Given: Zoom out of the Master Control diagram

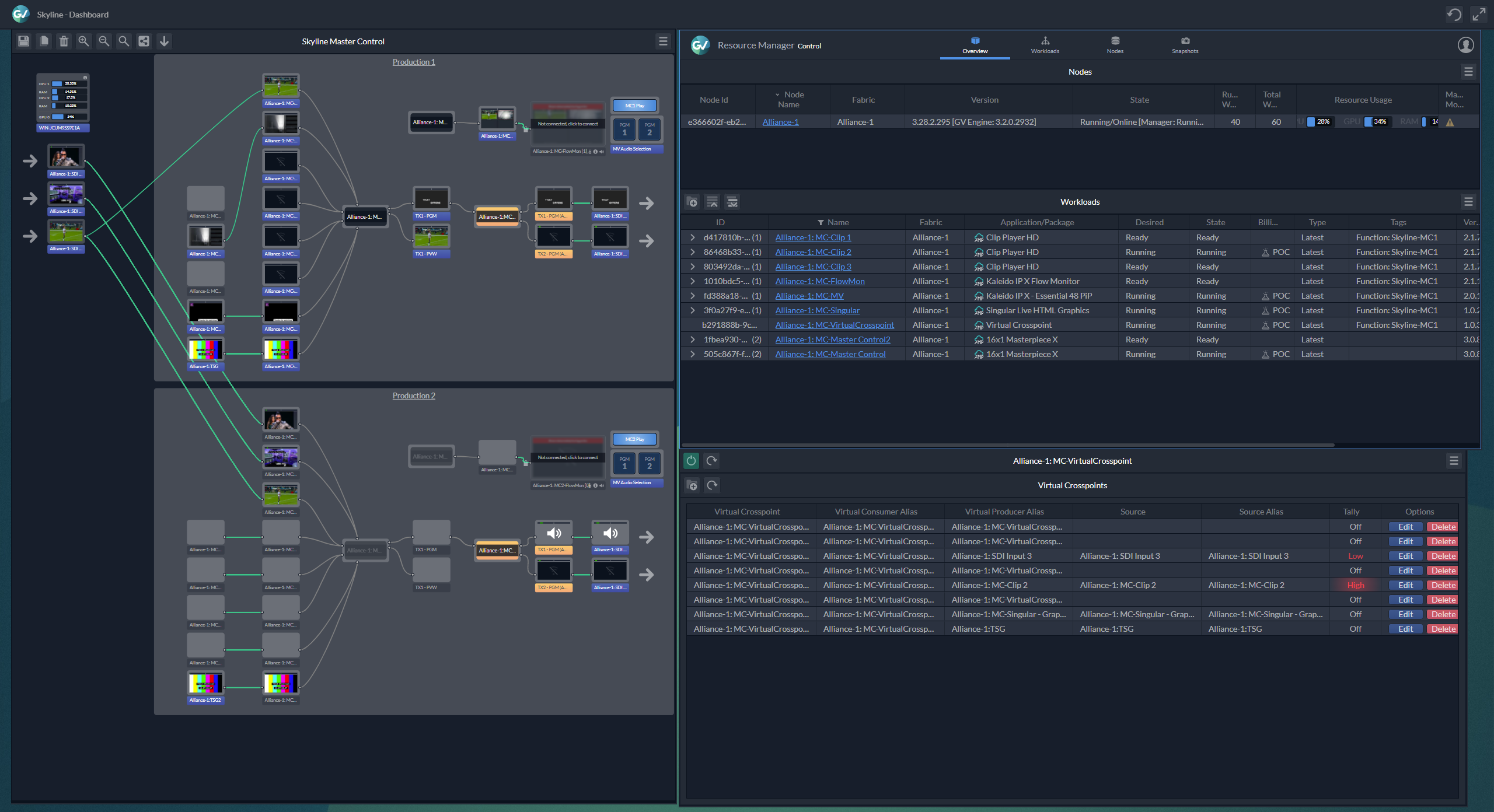Looking at the screenshot, I should (104, 41).
